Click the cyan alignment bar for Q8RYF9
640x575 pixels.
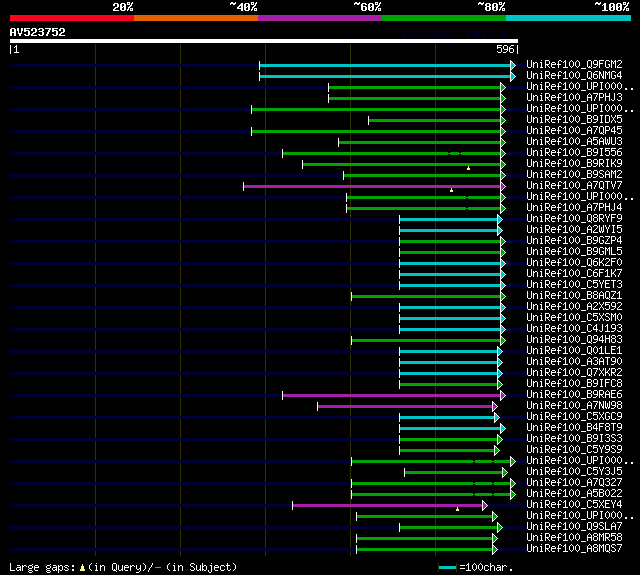click(451, 220)
